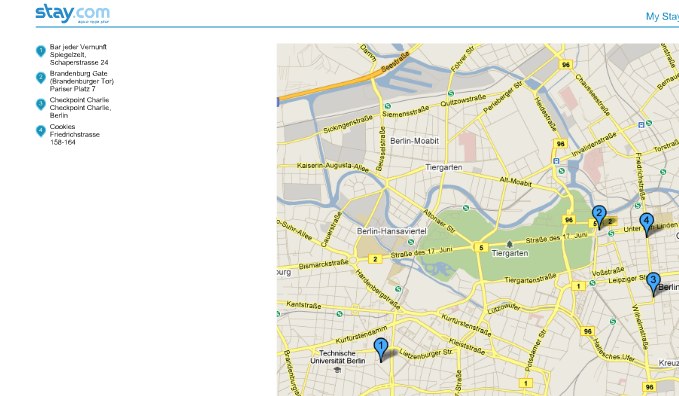
Task: Click map marker 4 on Unter den Linden
Action: [647, 225]
